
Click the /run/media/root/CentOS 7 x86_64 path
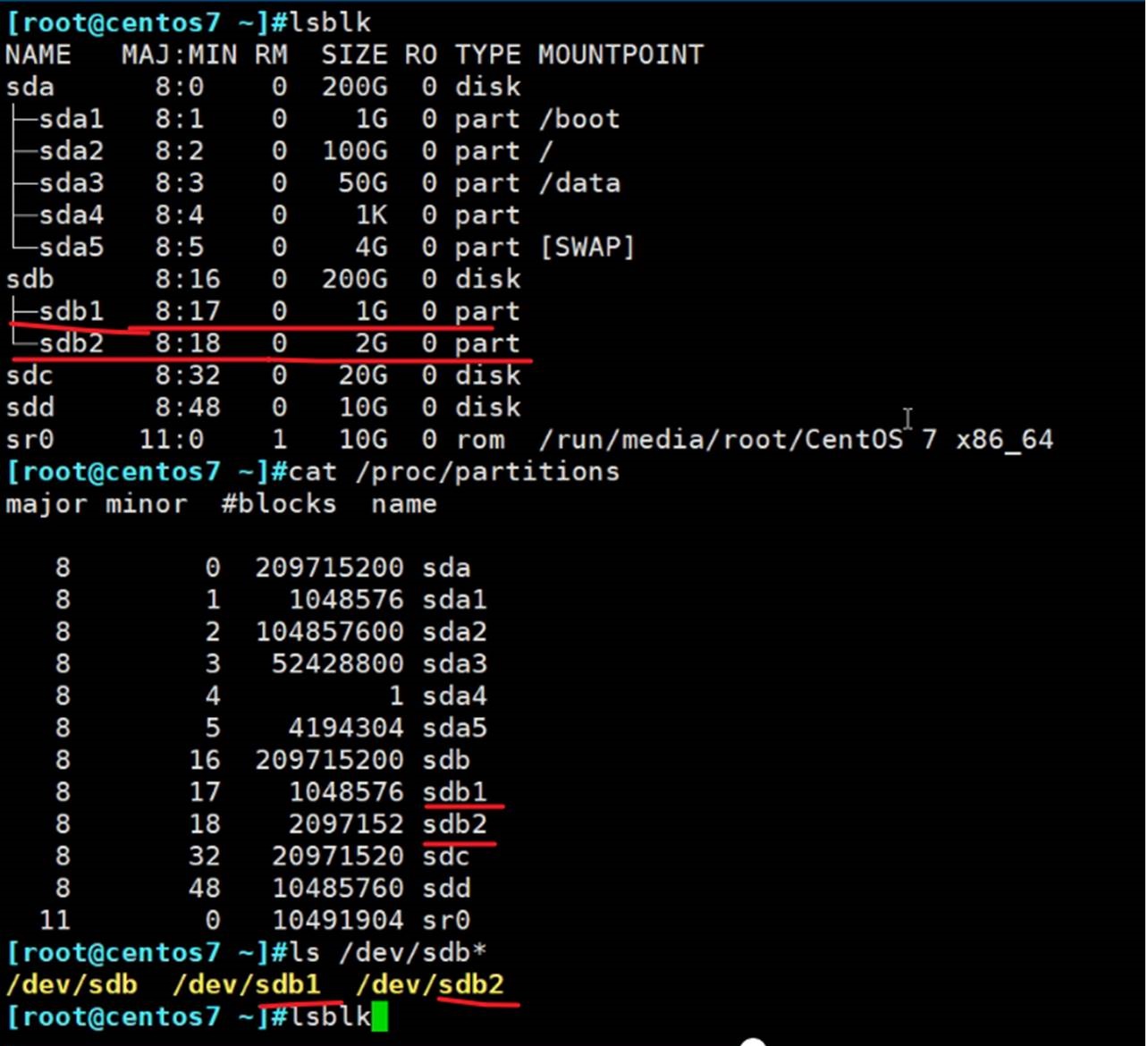pos(796,440)
